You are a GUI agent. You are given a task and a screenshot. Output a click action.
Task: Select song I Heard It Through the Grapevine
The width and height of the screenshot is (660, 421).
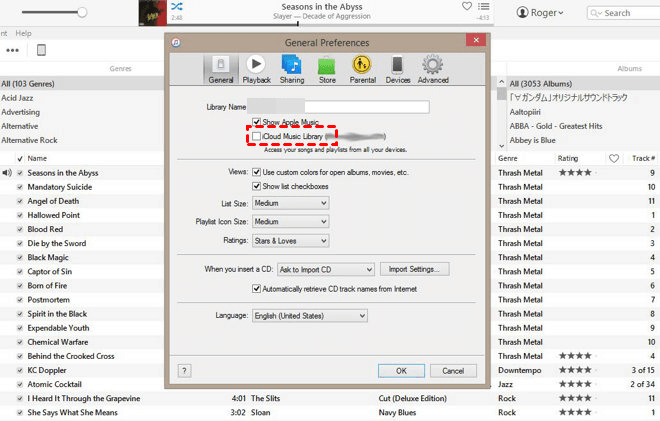pyautogui.click(x=84, y=398)
